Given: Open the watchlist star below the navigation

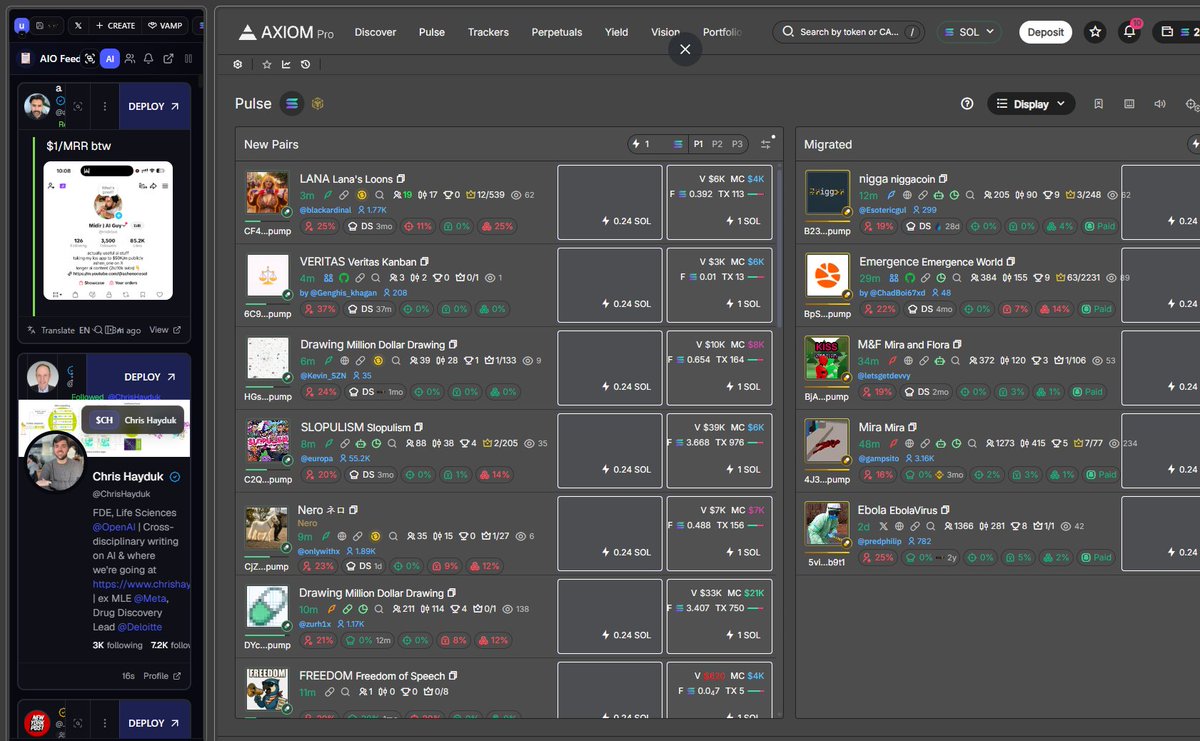Looking at the screenshot, I should pyautogui.click(x=267, y=64).
